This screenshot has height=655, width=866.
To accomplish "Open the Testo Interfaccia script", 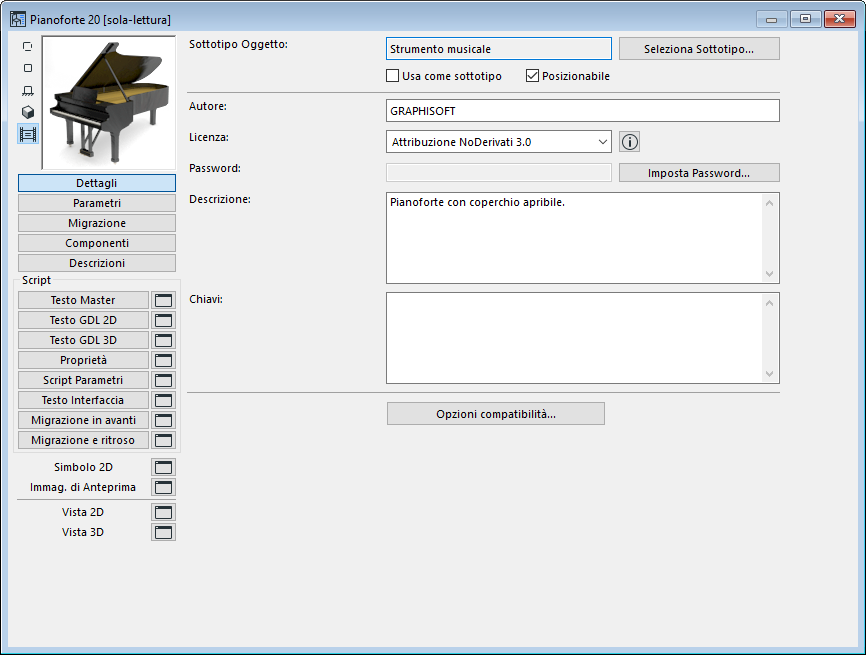I will click(83, 400).
